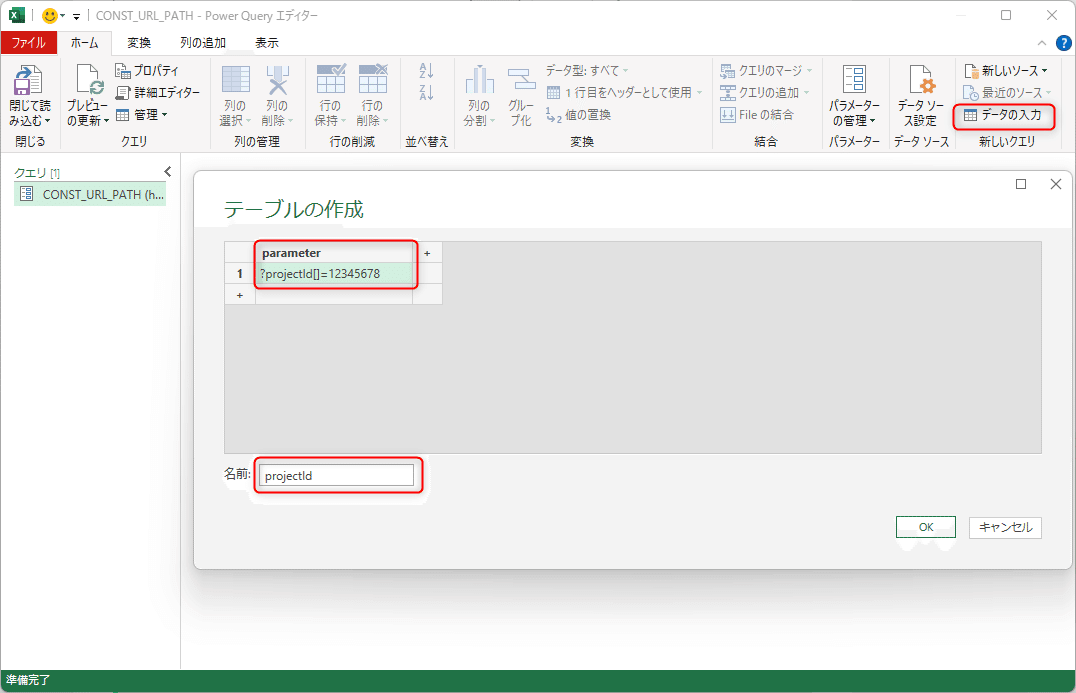Screen dimensions: 1076x693
Task: Add a new row with the + row button
Action: pyautogui.click(x=239, y=295)
